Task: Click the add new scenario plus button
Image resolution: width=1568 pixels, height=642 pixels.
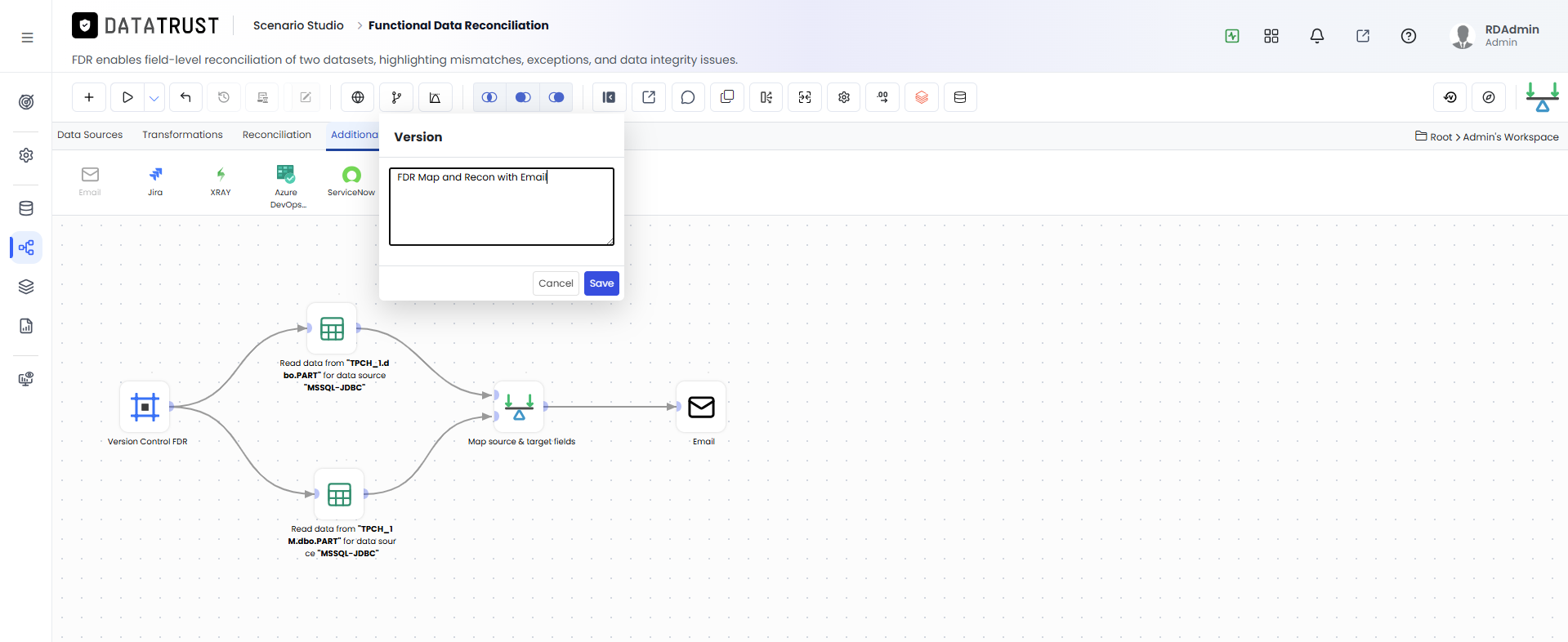Action: click(x=89, y=97)
